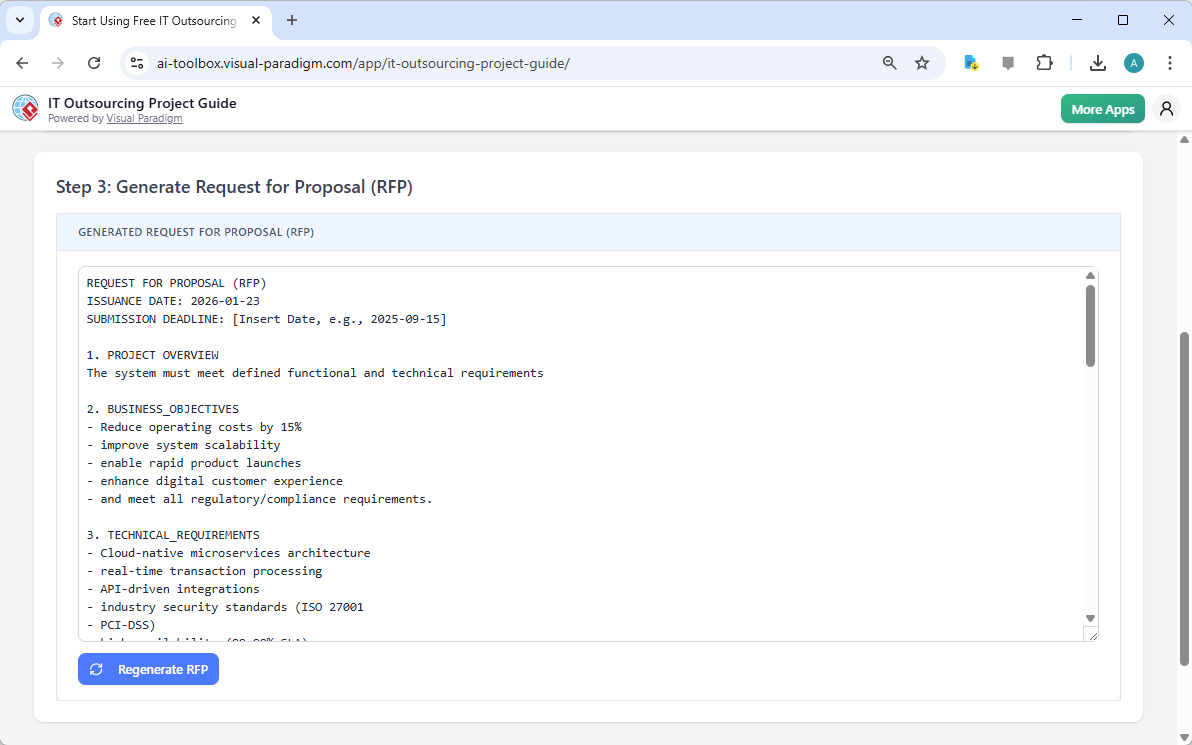Open site information settings in address bar
This screenshot has width=1192, height=745.
136,62
